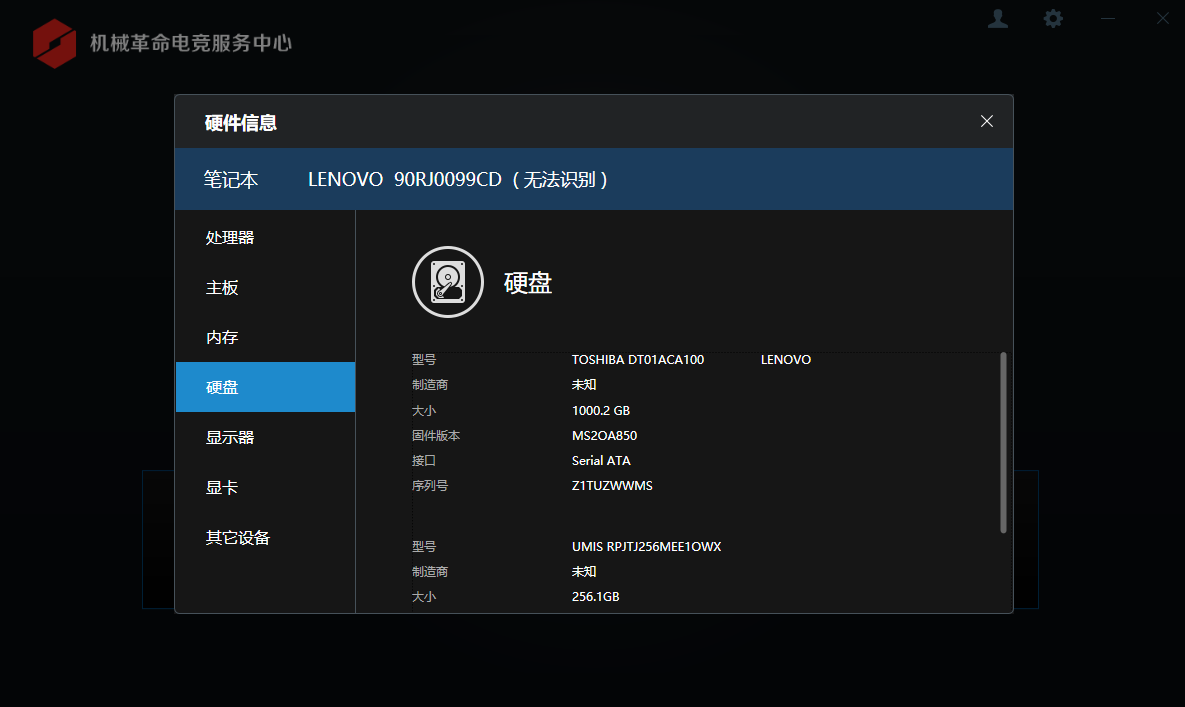Click the 序列号 field label
The image size is (1185, 707).
coord(430,485)
